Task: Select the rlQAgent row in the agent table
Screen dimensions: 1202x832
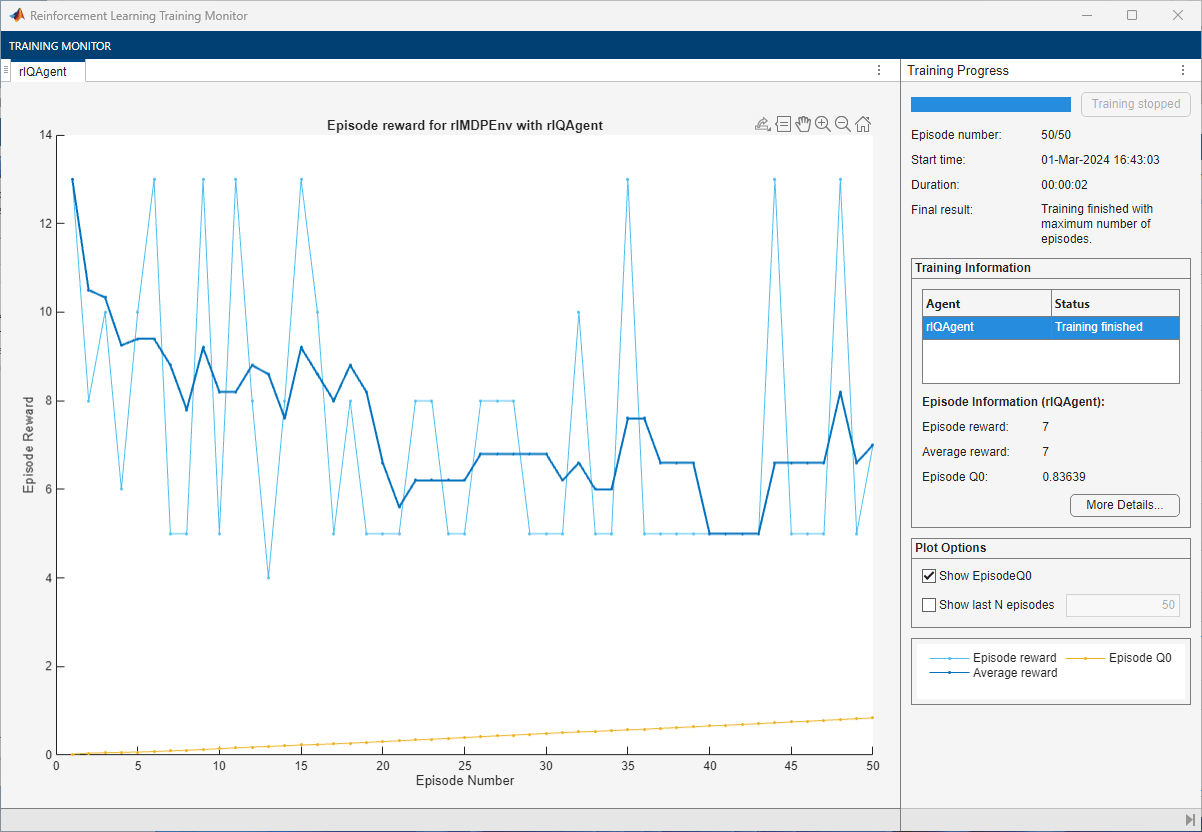Action: point(1051,327)
